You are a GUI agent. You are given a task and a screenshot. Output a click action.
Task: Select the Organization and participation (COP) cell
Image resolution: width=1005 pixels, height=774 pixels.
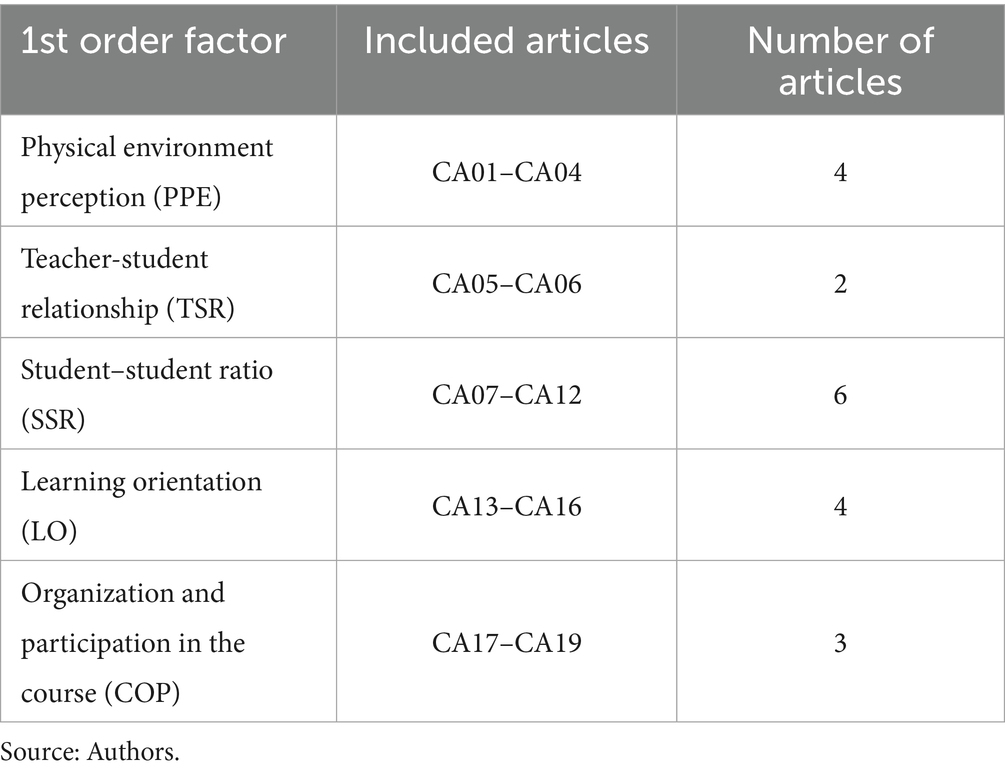click(x=133, y=641)
